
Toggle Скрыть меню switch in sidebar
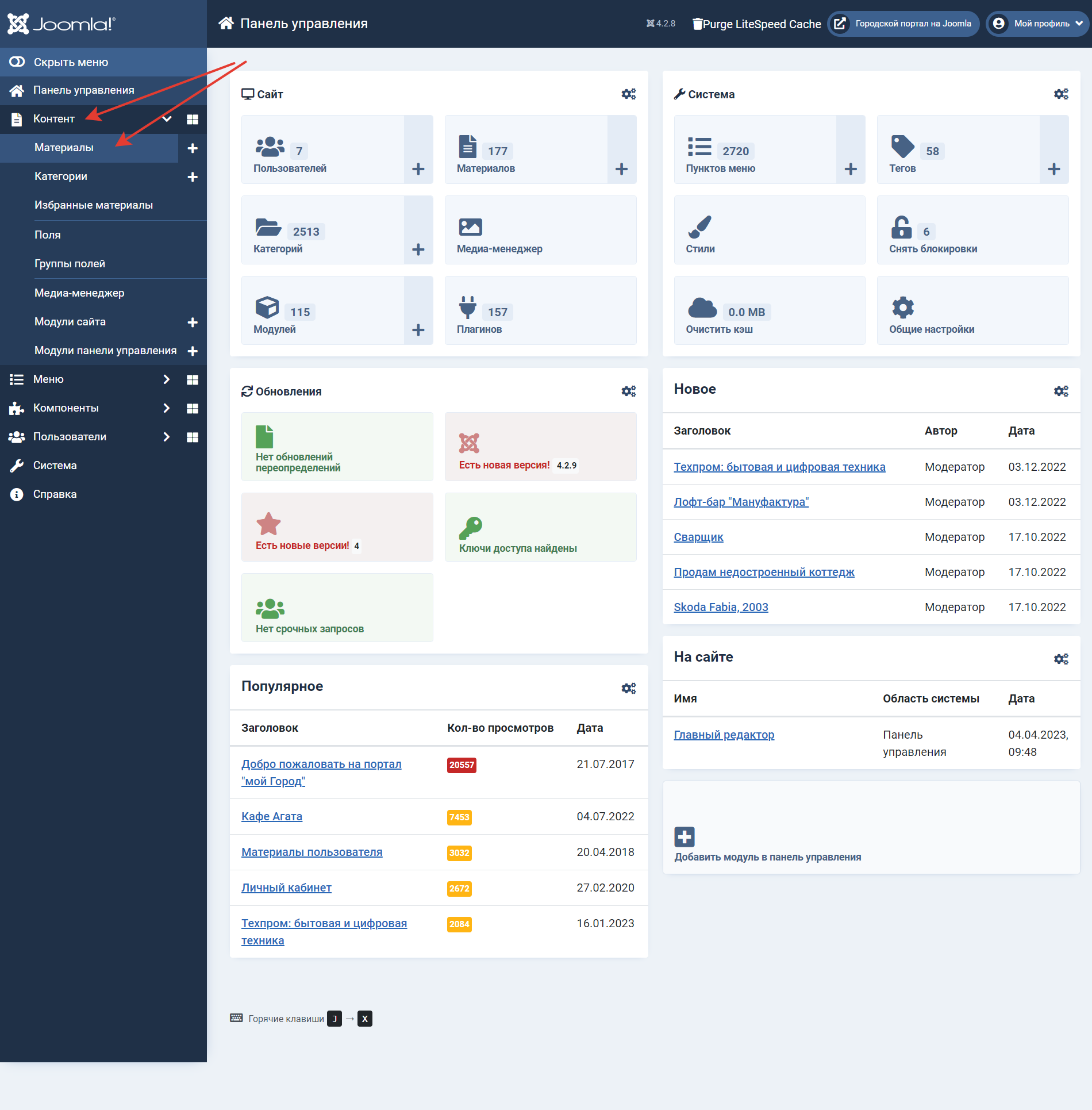[x=17, y=62]
